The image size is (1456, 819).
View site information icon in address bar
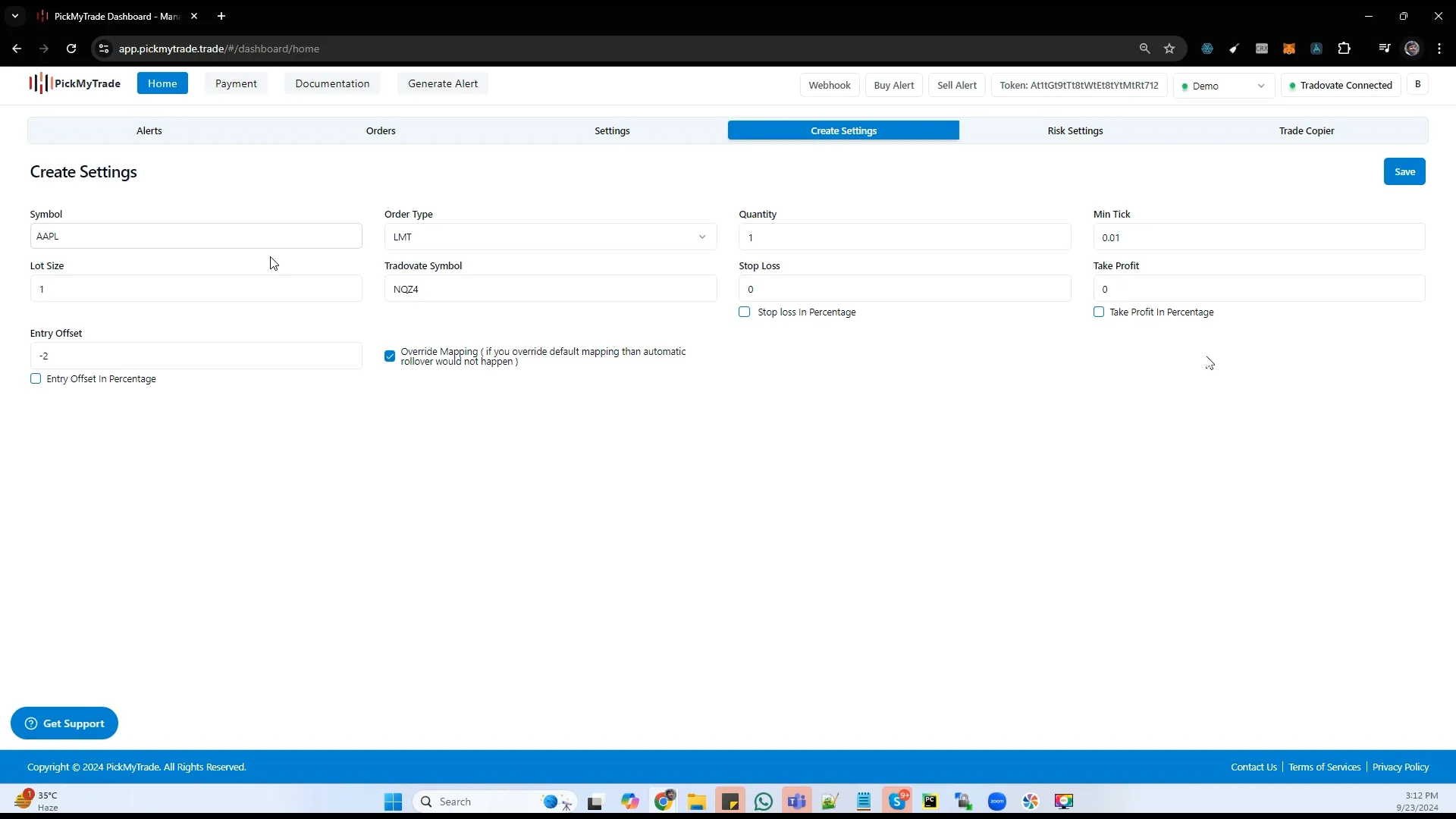coord(104,49)
